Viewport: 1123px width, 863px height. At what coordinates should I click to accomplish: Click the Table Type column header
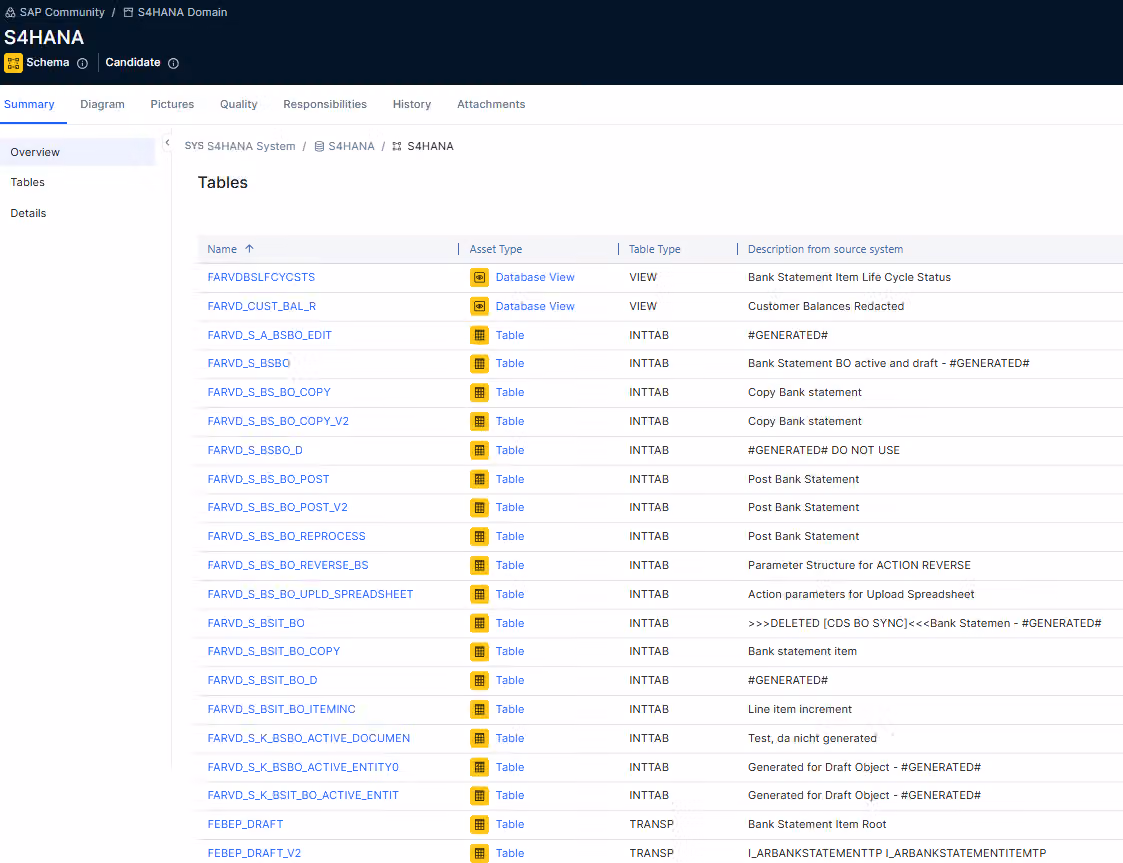[x=655, y=249]
